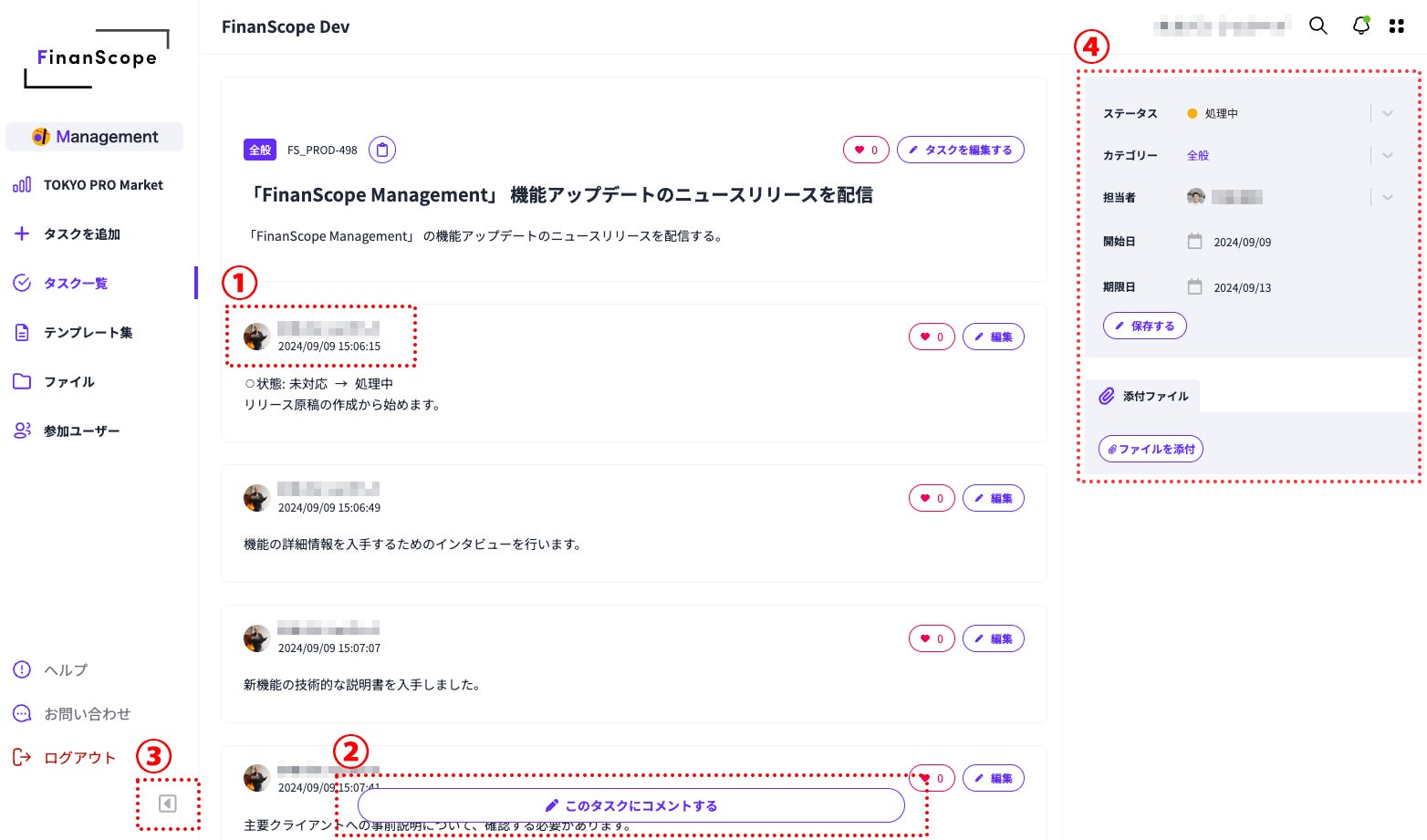Click avatar of 15:06:49 comment

(x=256, y=498)
